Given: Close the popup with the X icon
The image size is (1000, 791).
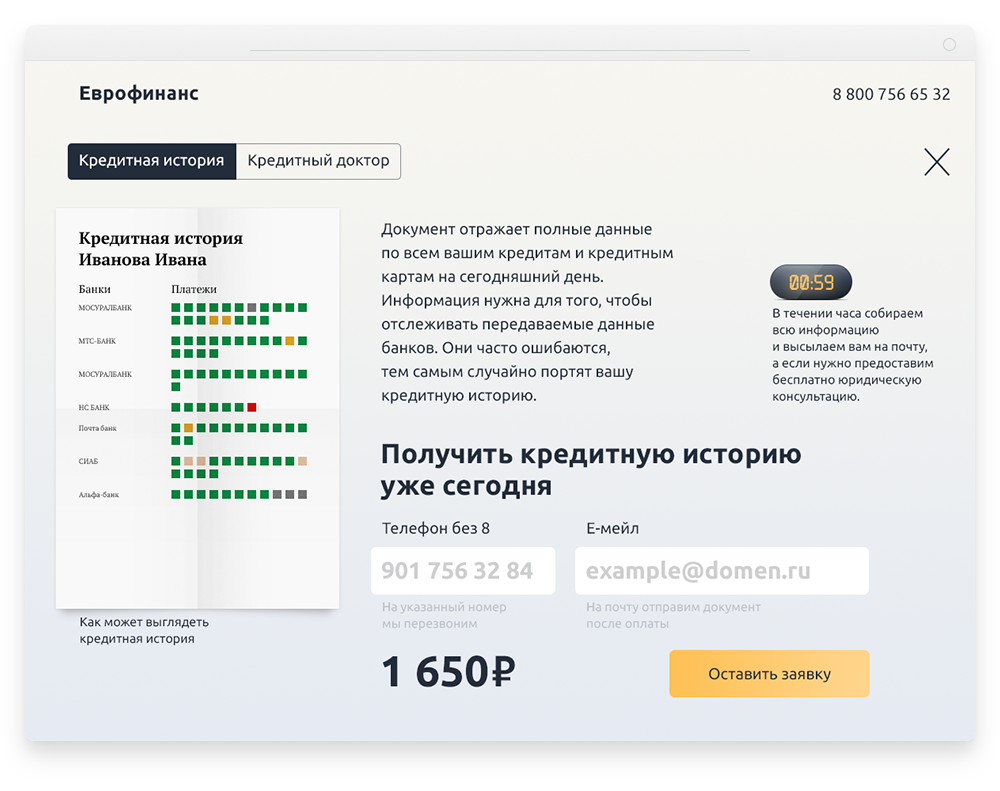Looking at the screenshot, I should (936, 162).
